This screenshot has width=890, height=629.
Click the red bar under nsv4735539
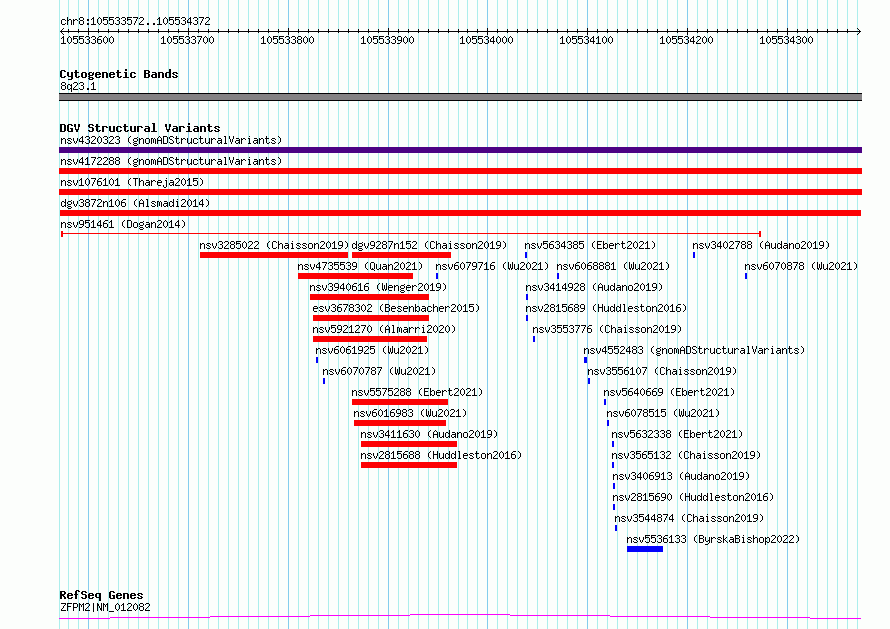[x=355, y=276]
